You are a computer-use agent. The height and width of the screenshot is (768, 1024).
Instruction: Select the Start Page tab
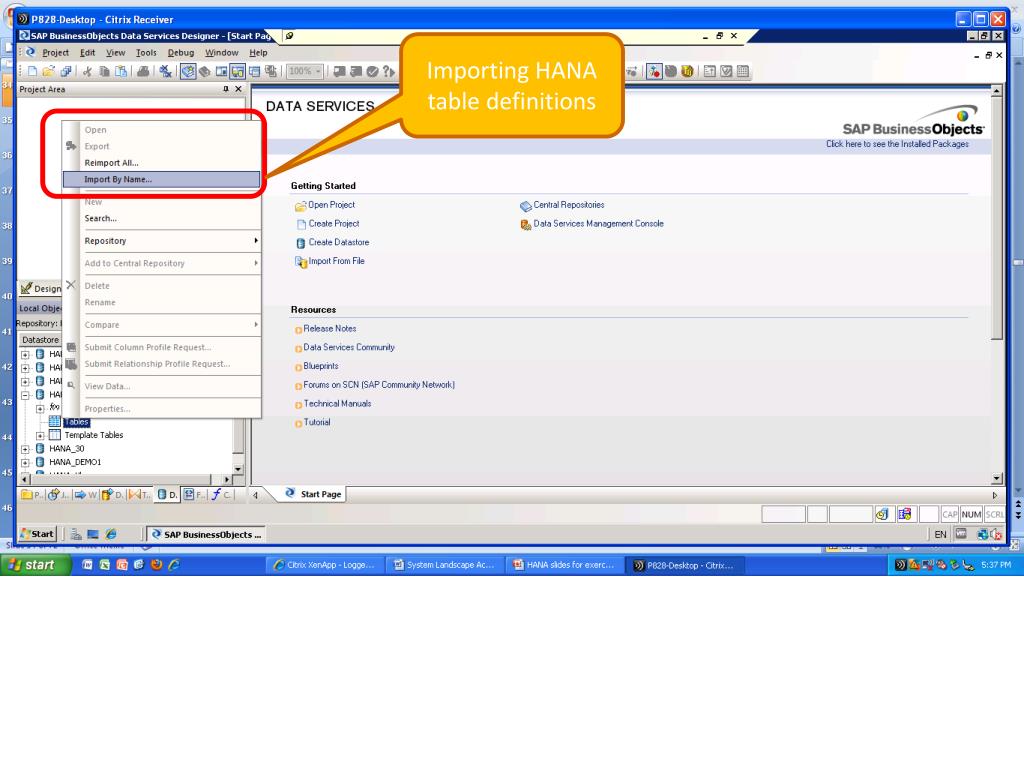pyautogui.click(x=315, y=494)
